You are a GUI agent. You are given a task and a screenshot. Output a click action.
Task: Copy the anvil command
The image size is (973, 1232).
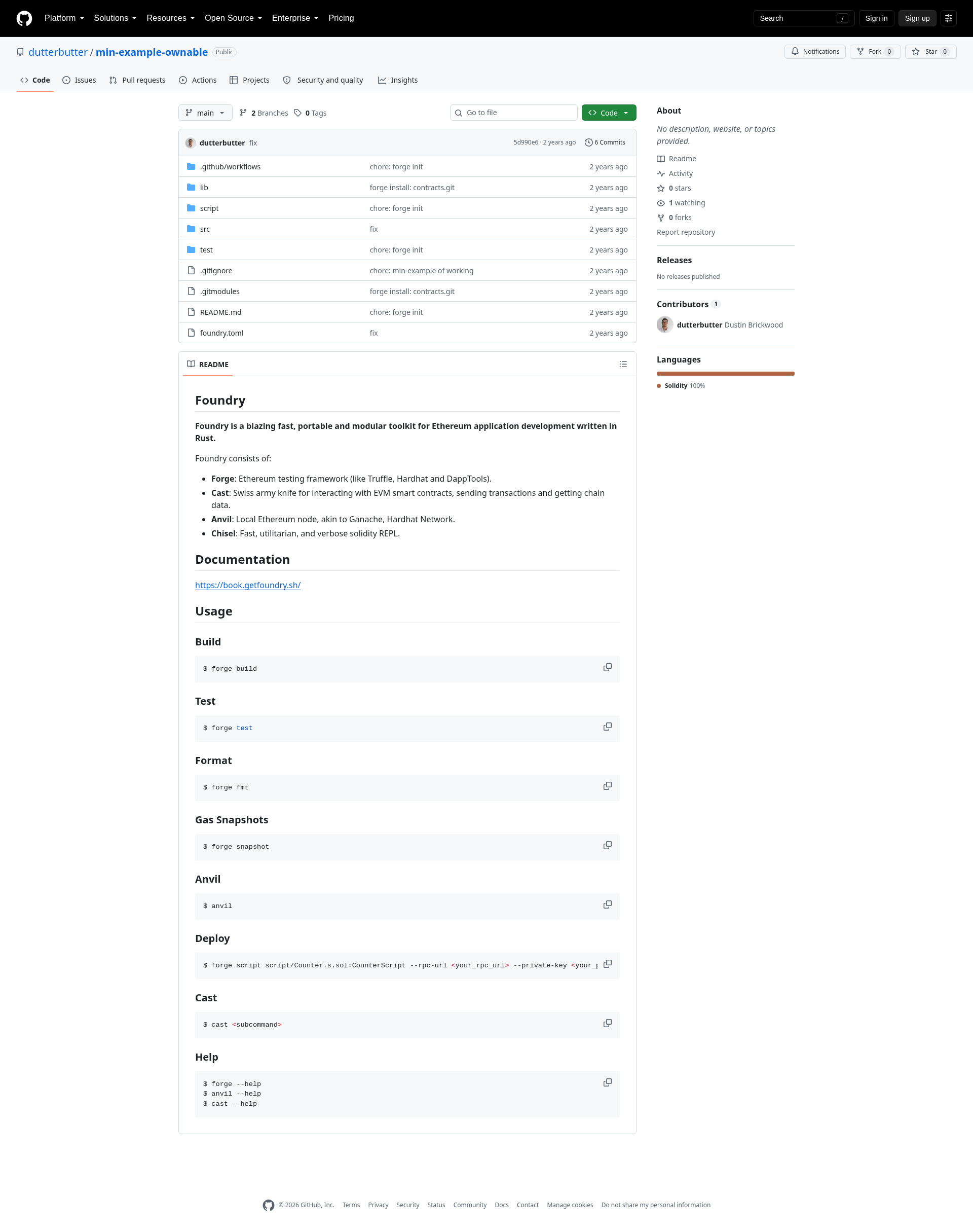pyautogui.click(x=607, y=904)
